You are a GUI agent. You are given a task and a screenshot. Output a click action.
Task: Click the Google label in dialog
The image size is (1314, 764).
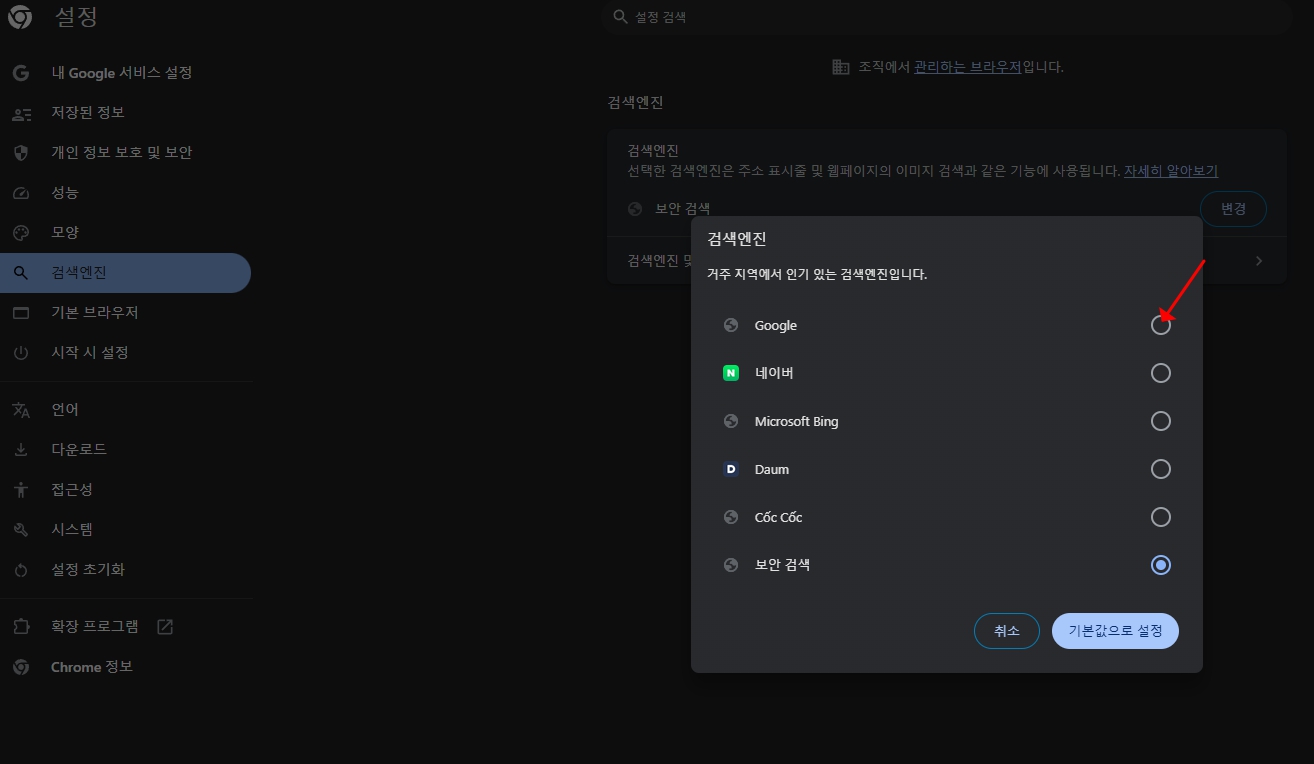[x=775, y=325]
